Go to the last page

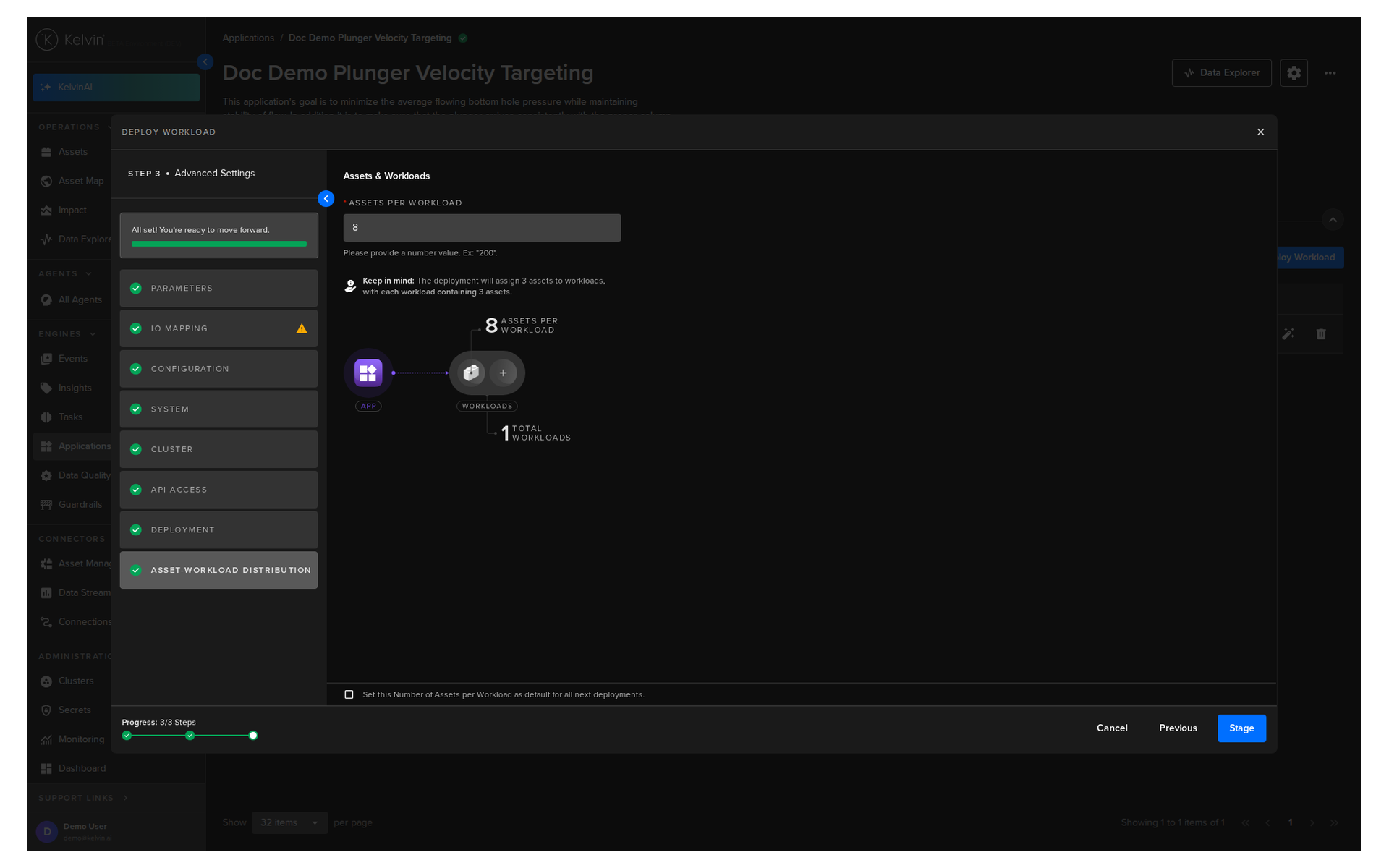pos(1334,822)
